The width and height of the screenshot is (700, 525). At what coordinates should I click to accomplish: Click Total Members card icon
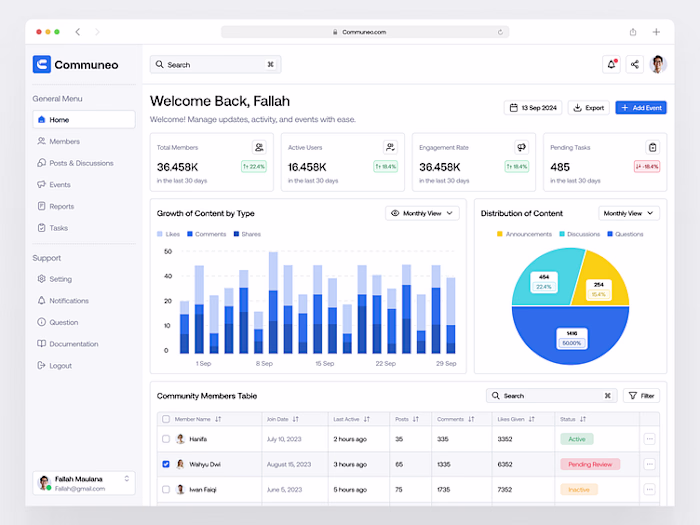click(x=258, y=147)
